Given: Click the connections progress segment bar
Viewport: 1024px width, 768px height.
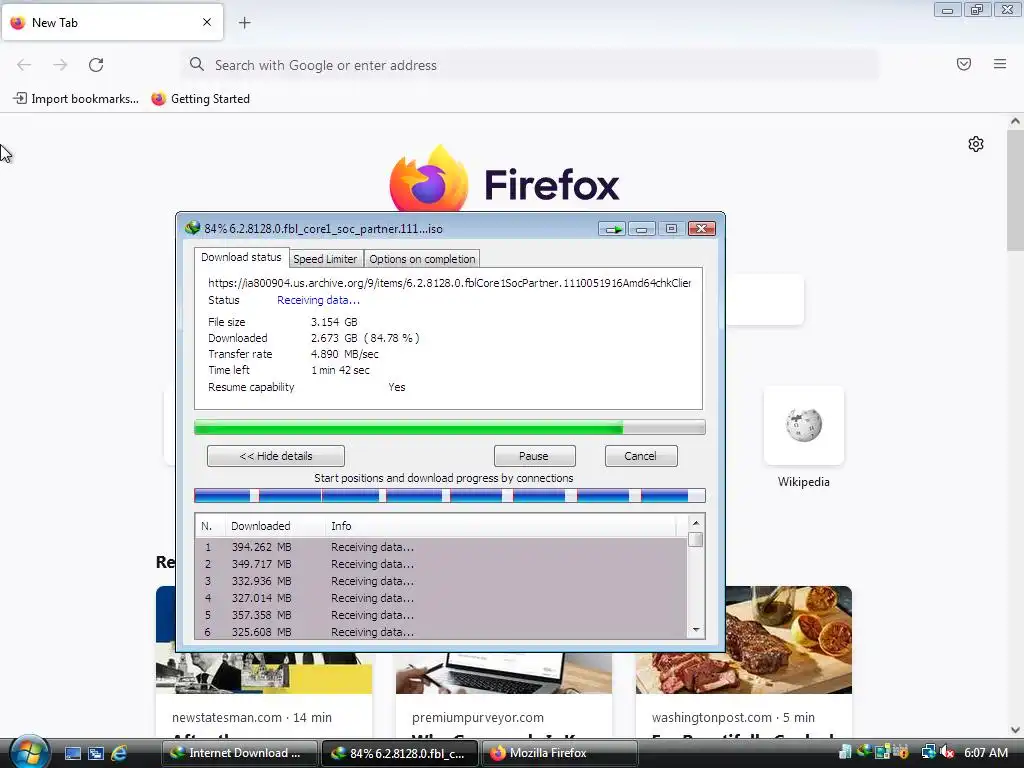Looking at the screenshot, I should 449,496.
